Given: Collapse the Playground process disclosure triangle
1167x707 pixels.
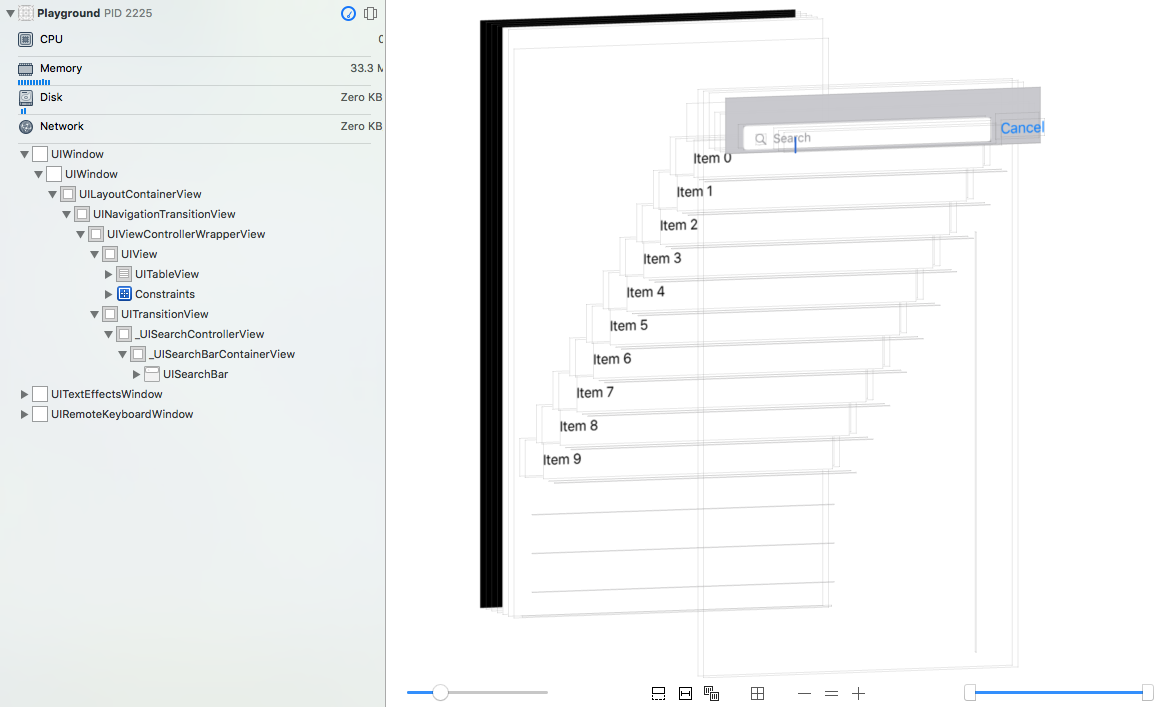Looking at the screenshot, I should (x=10, y=13).
